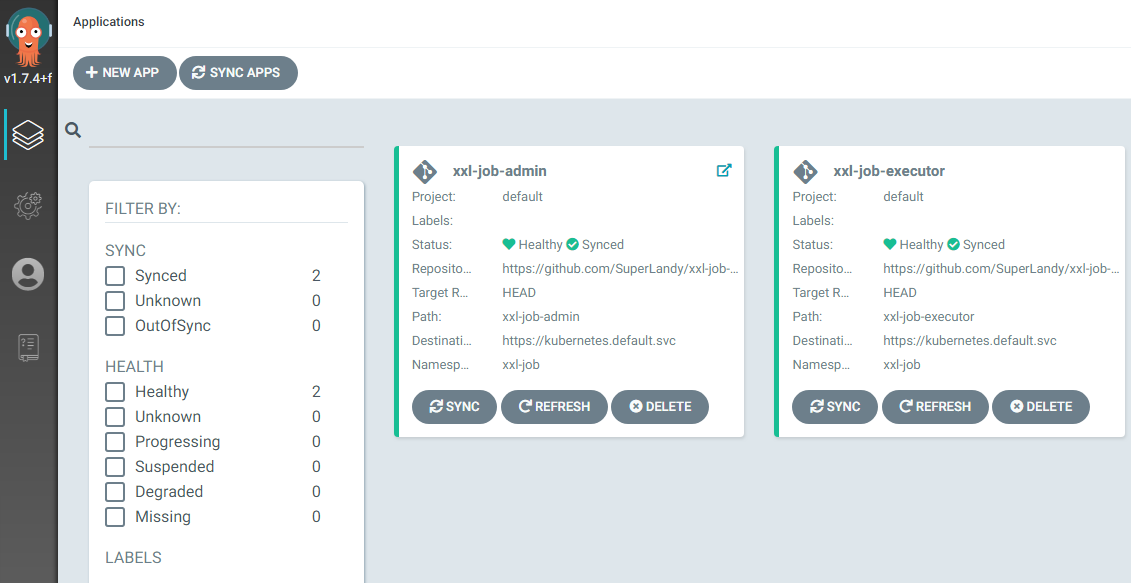The width and height of the screenshot is (1131, 583).
Task: Tick the OutOfSync filter checkbox
Action: point(115,325)
